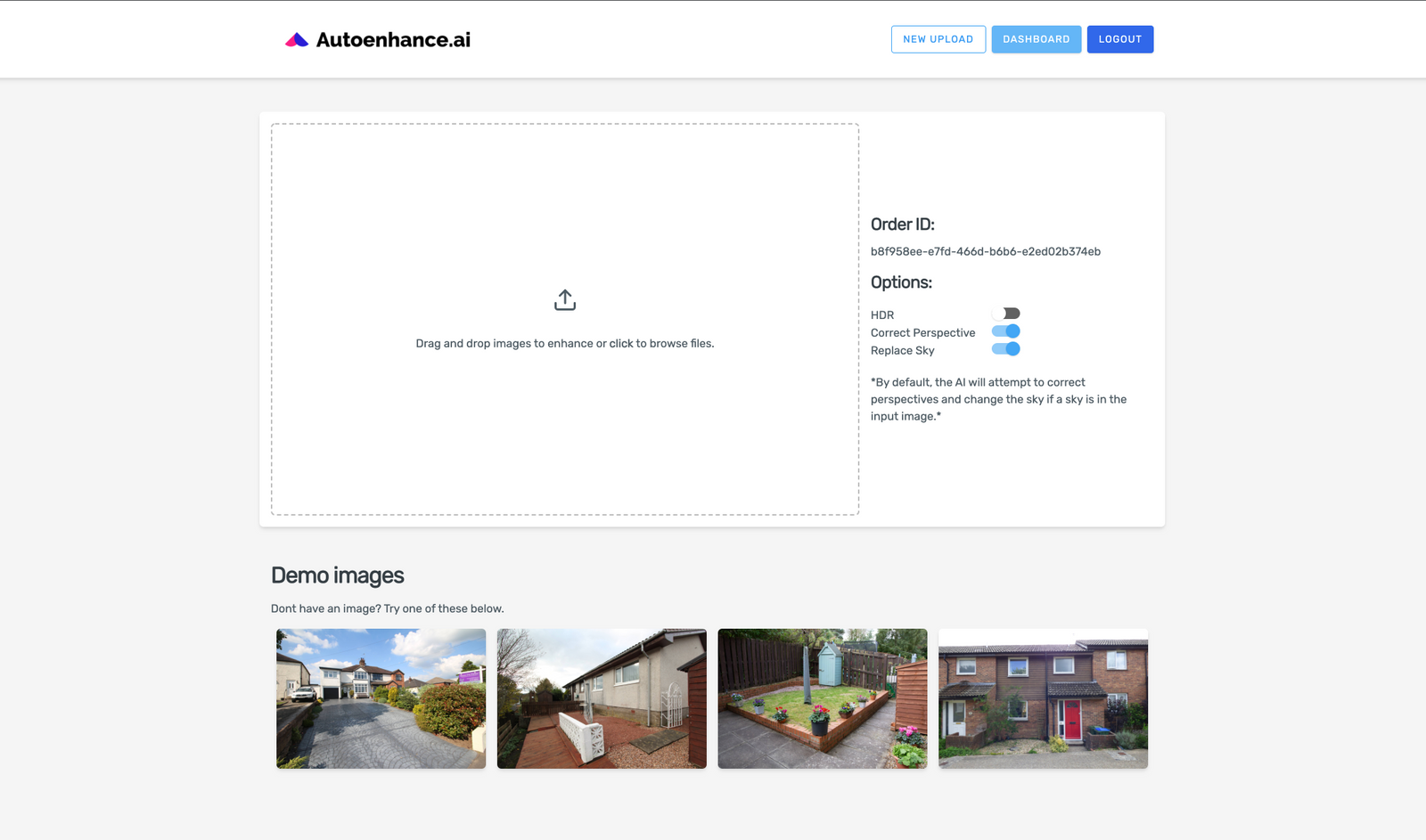Open the DASHBOARD page
The image size is (1426, 840).
pyautogui.click(x=1036, y=39)
